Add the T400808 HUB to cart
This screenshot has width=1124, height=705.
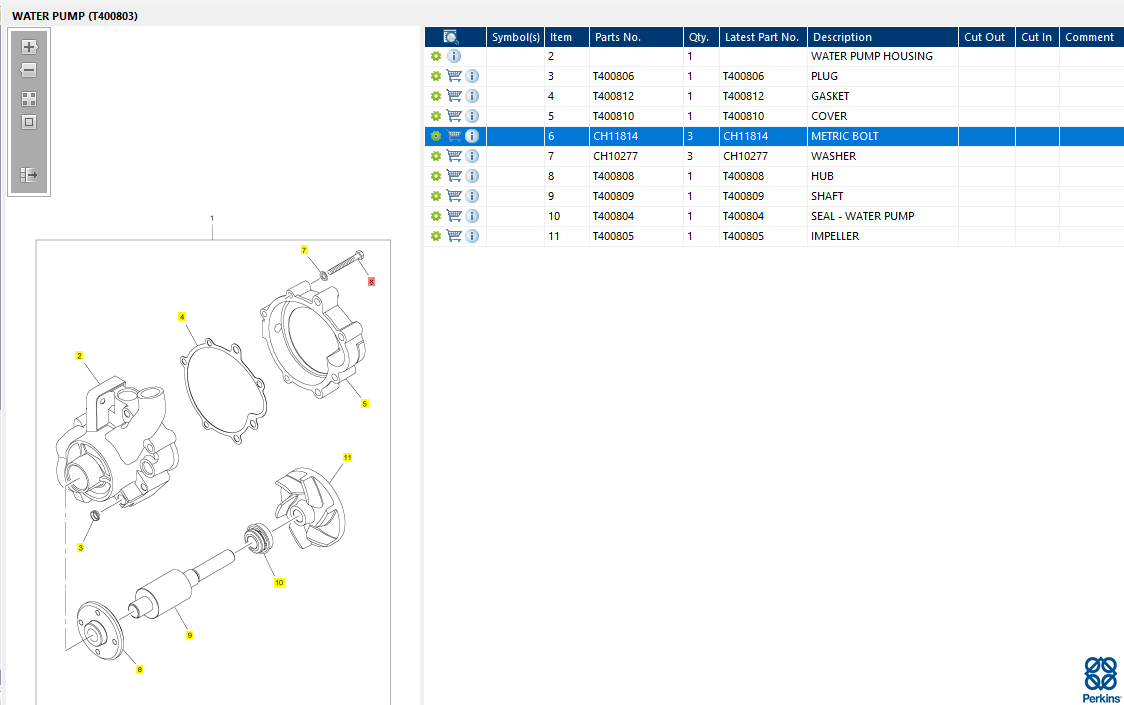(x=454, y=176)
